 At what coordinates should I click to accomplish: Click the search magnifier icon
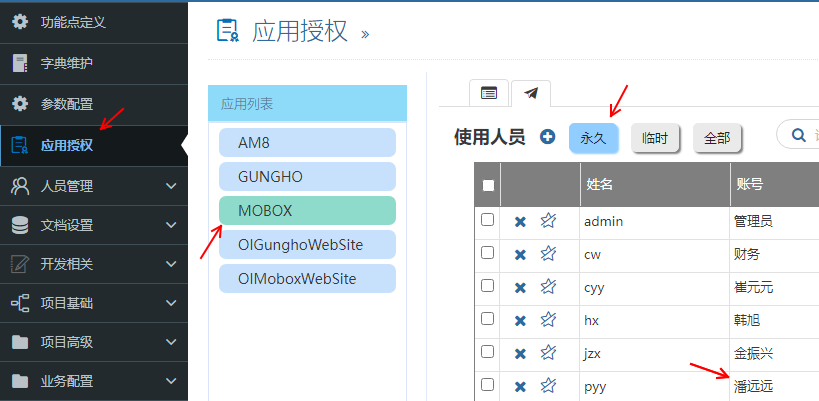click(799, 136)
